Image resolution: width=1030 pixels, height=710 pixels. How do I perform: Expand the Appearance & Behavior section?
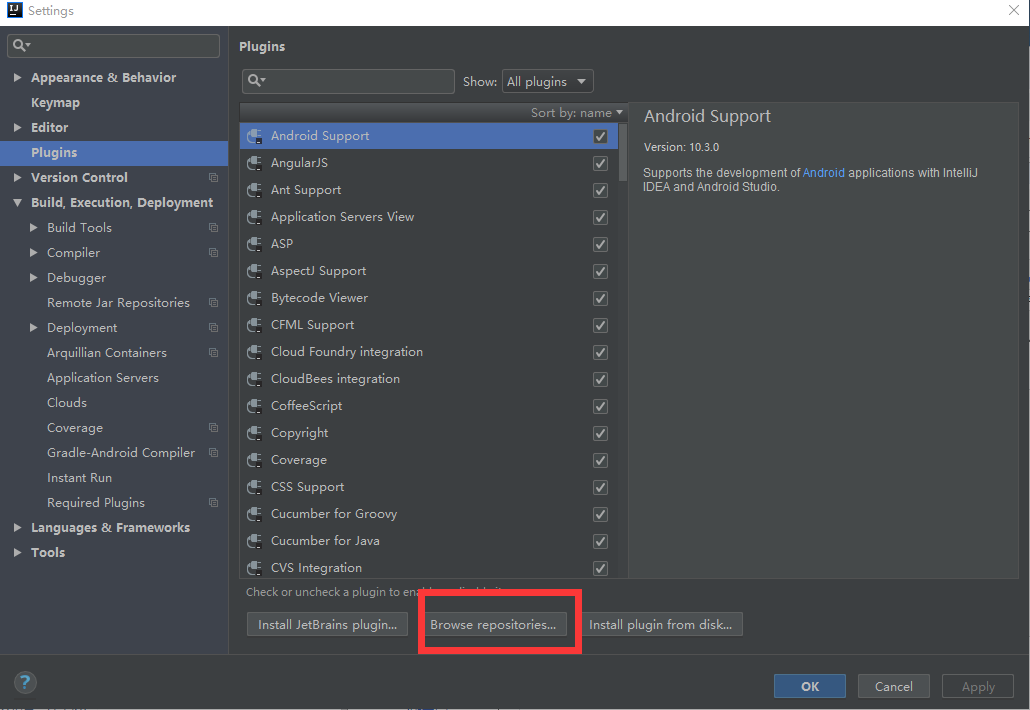(18, 78)
